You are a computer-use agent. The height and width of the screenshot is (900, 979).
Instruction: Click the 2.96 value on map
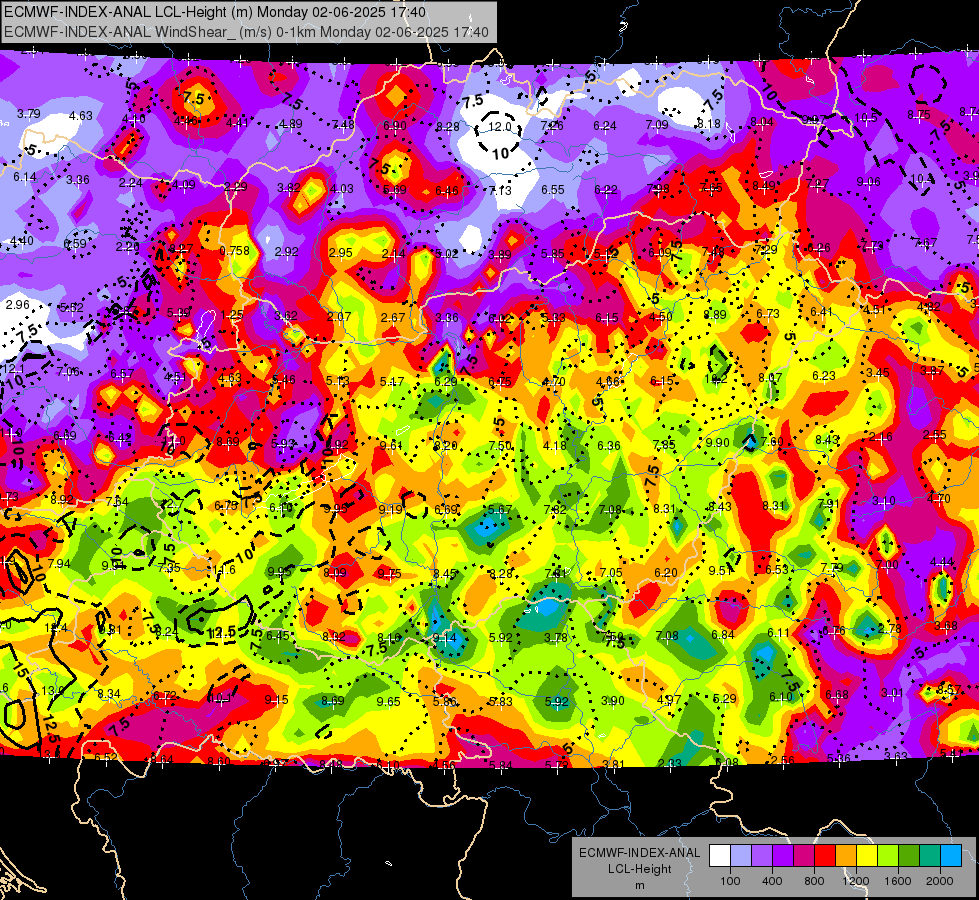coord(17,305)
